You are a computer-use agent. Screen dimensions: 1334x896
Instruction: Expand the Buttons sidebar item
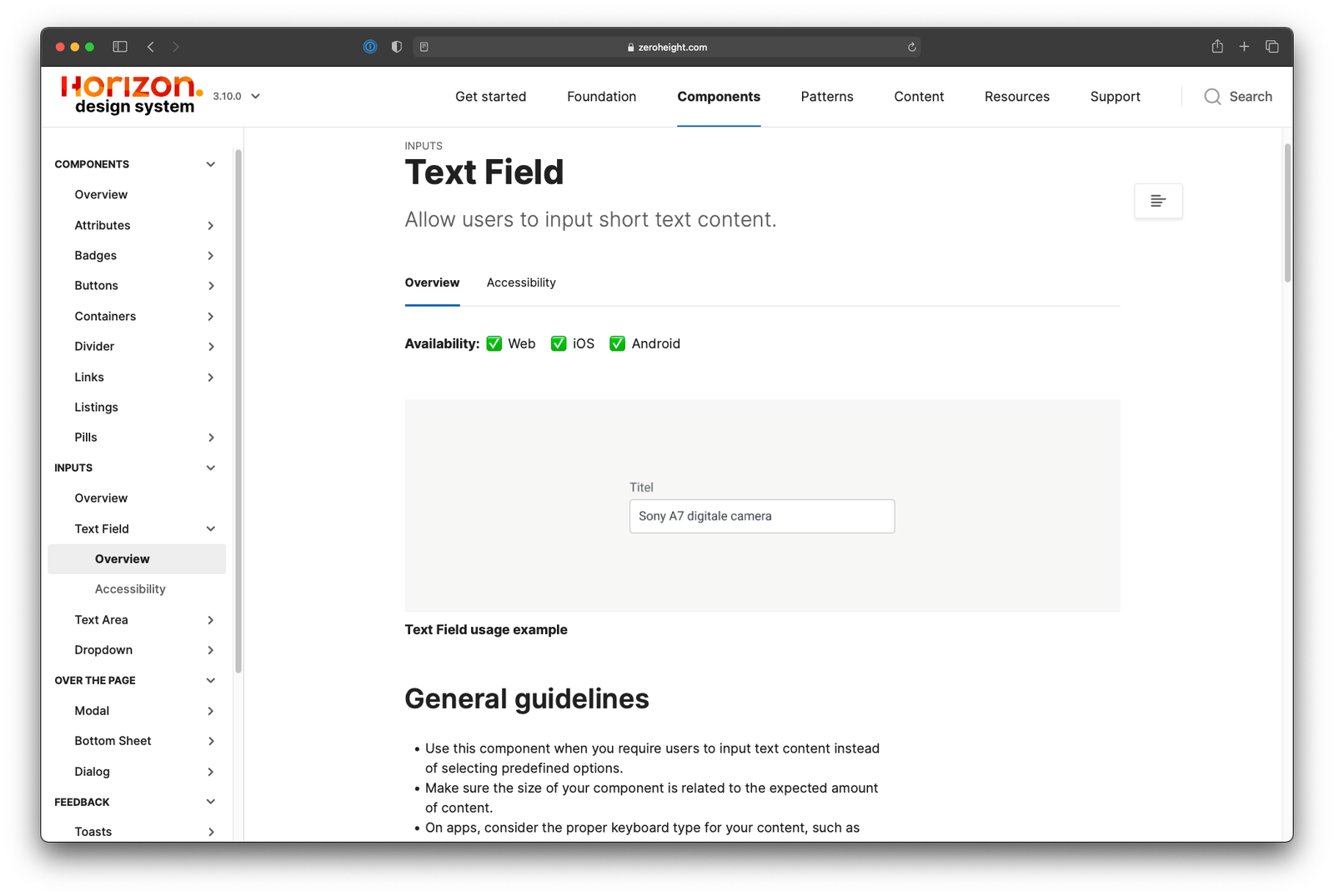tap(211, 286)
